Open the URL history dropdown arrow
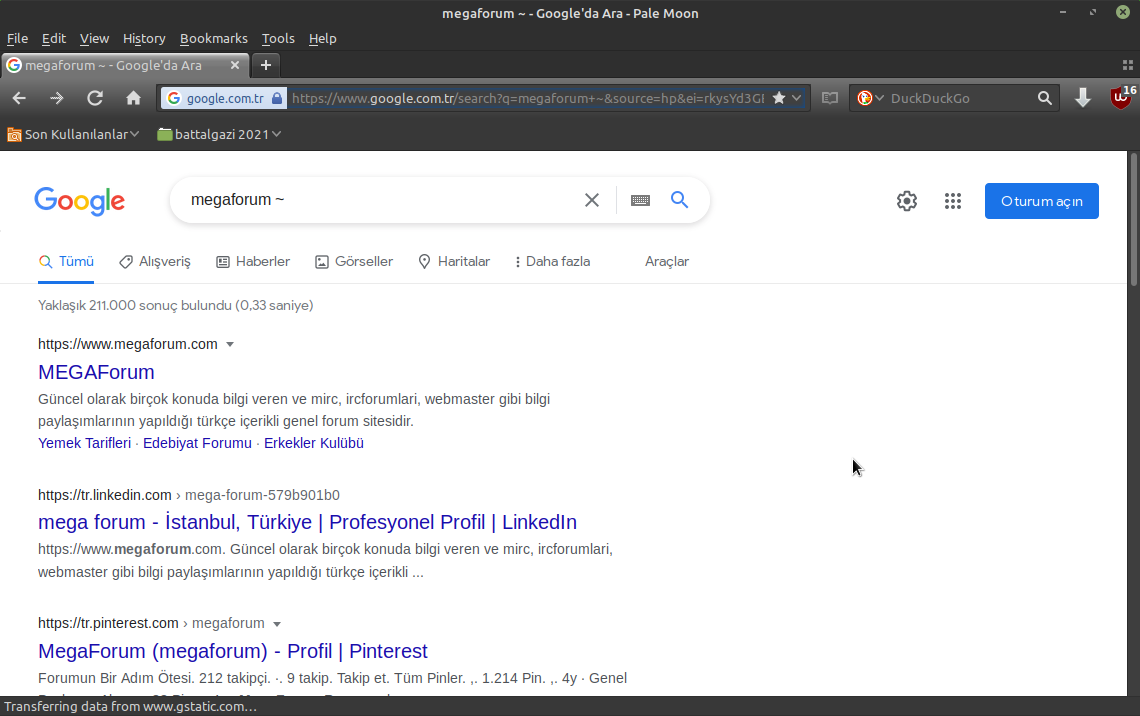The height and width of the screenshot is (716, 1140). (797, 98)
